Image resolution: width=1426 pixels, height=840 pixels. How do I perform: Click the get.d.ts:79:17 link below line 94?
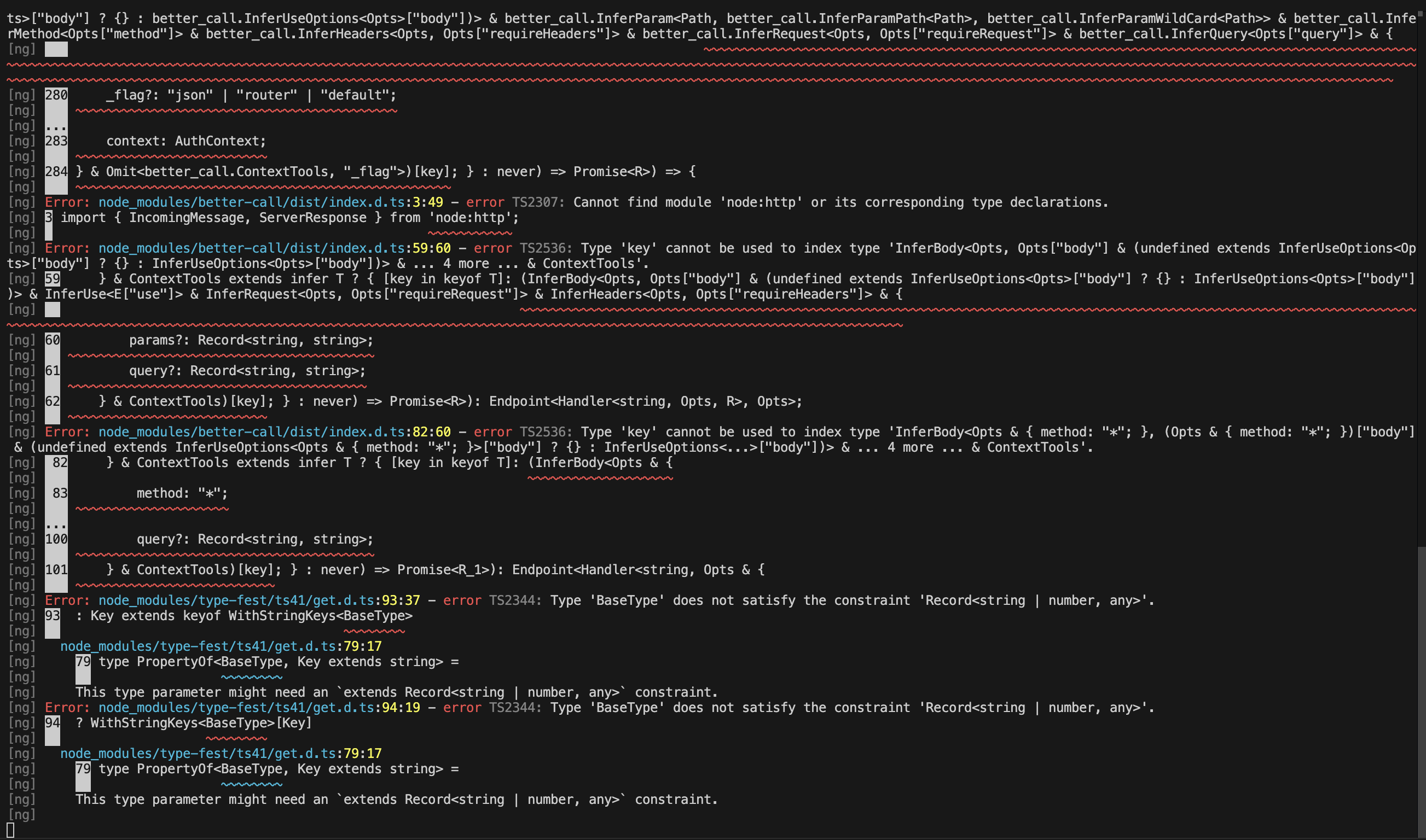tap(221, 754)
